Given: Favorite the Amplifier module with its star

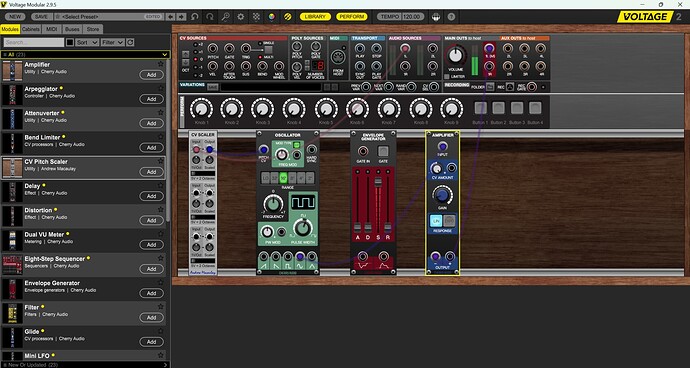Looking at the screenshot, I should click(x=161, y=64).
